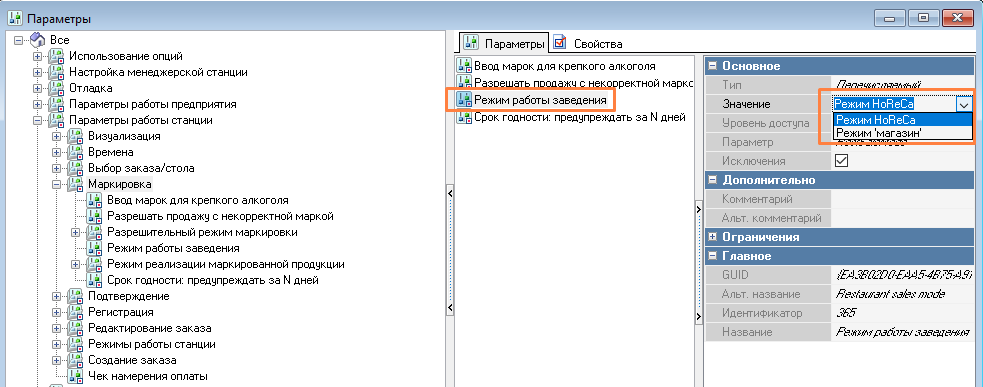Click icon beside 'Параметры работы предприятия'

coord(57,104)
